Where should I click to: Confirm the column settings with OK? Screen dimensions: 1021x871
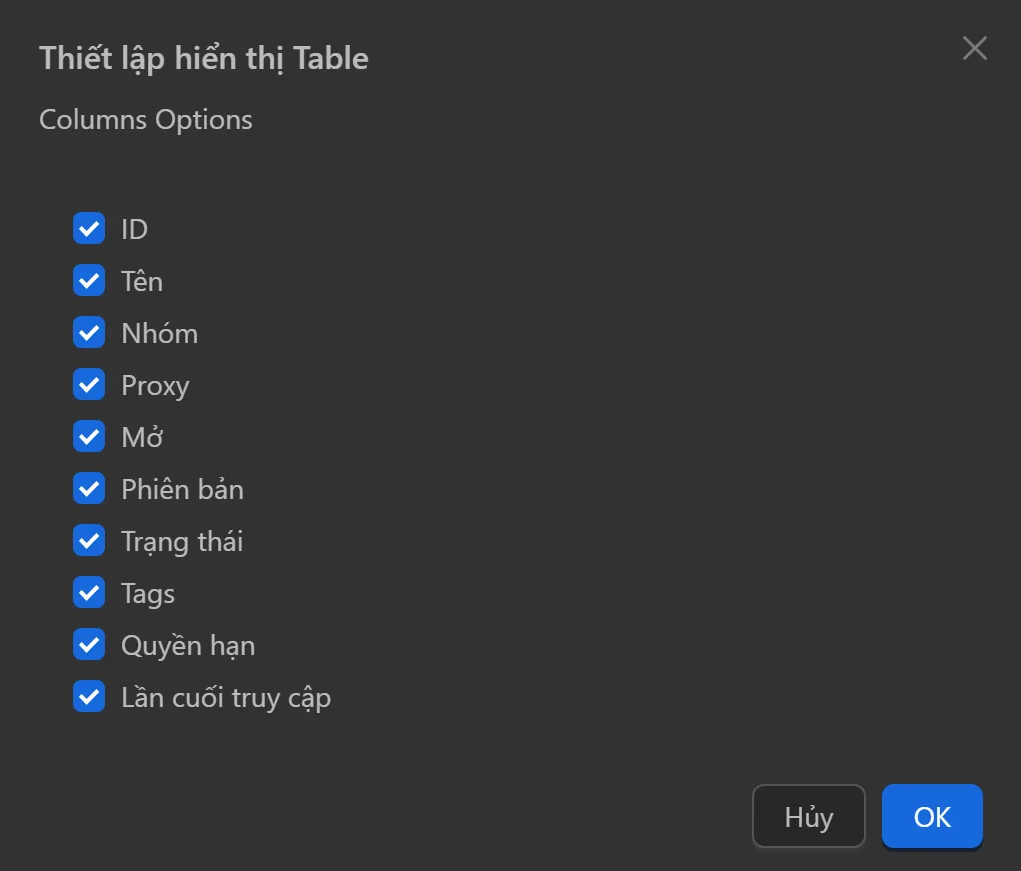click(x=931, y=816)
